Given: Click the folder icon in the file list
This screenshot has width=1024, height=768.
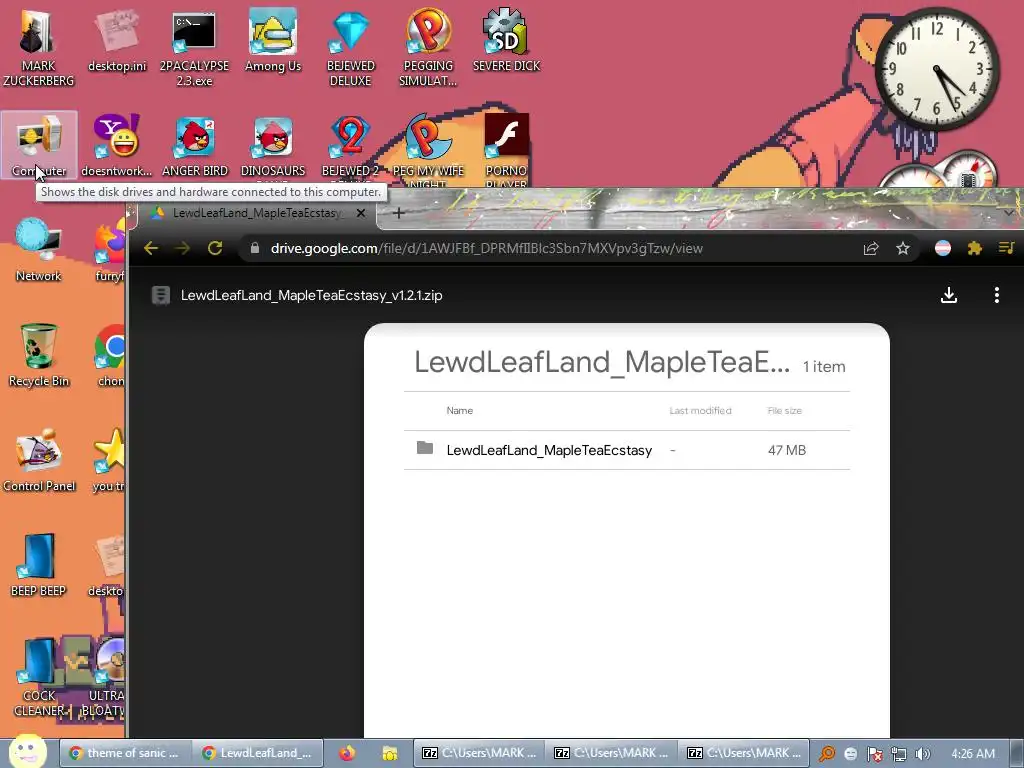Looking at the screenshot, I should coord(424,448).
